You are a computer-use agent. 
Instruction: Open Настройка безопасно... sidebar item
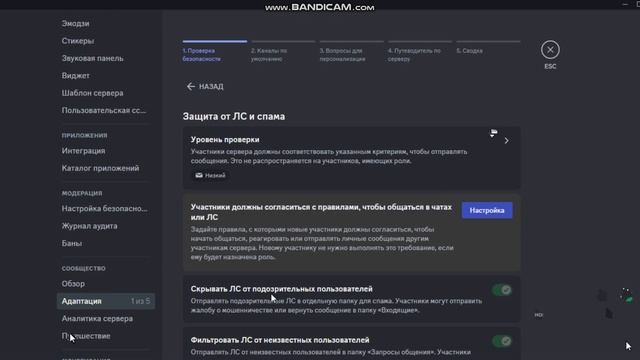click(x=105, y=209)
